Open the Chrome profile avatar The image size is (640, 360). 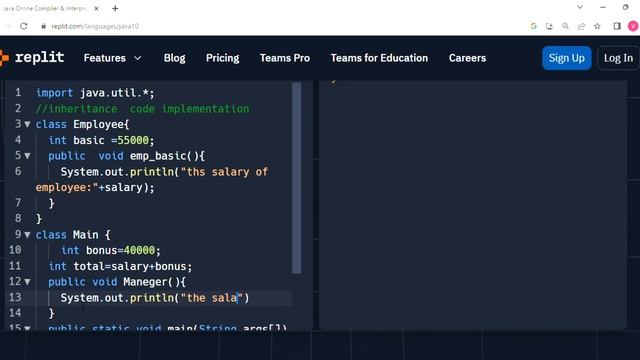pos(633,26)
